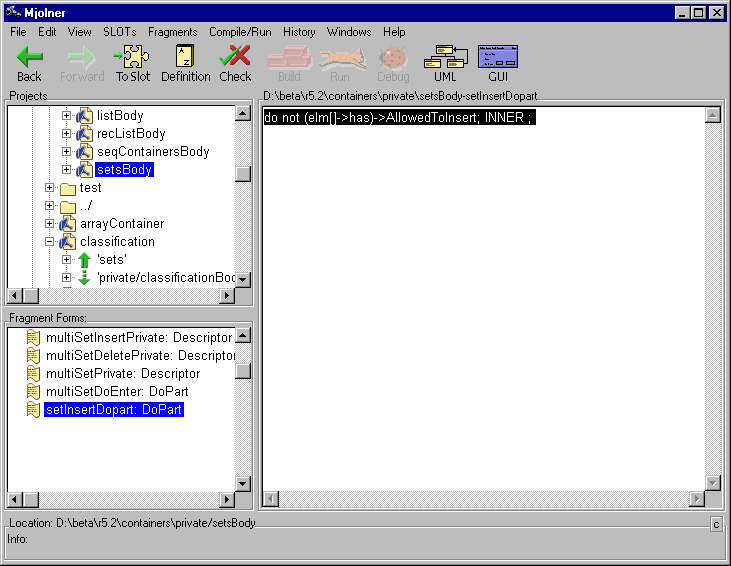Expand the arrayContainer project node
The width and height of the screenshot is (731, 566).
(49, 224)
